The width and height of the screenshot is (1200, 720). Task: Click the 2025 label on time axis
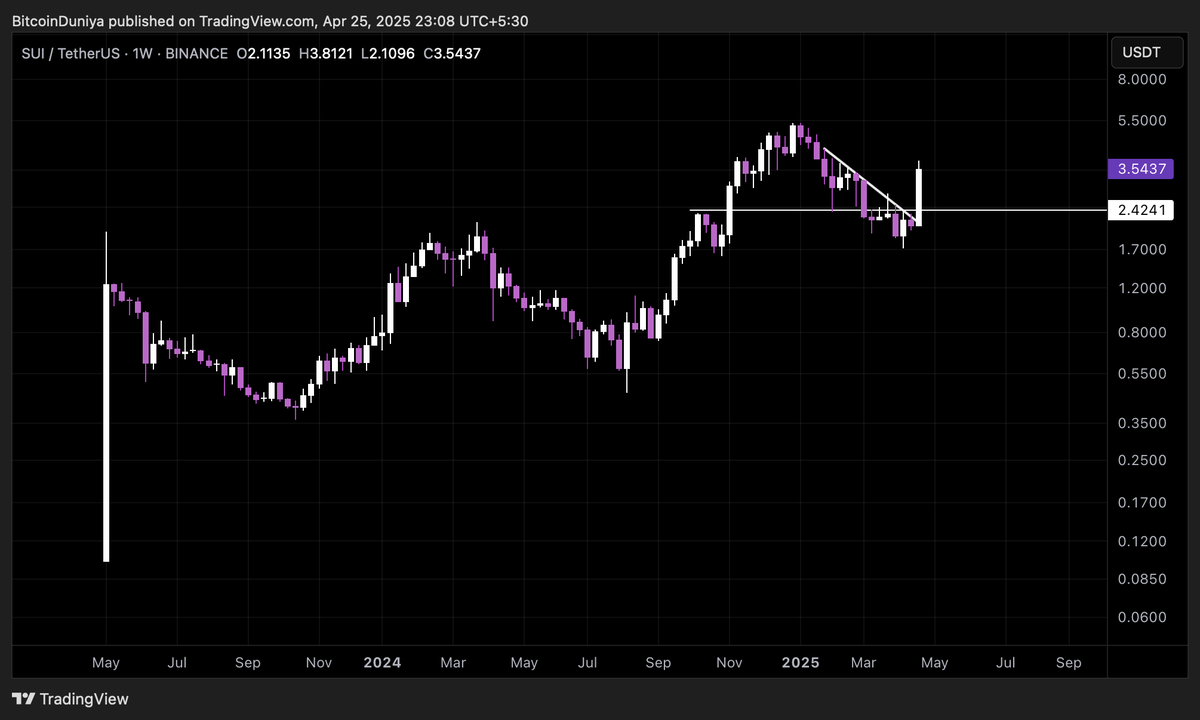tap(800, 662)
